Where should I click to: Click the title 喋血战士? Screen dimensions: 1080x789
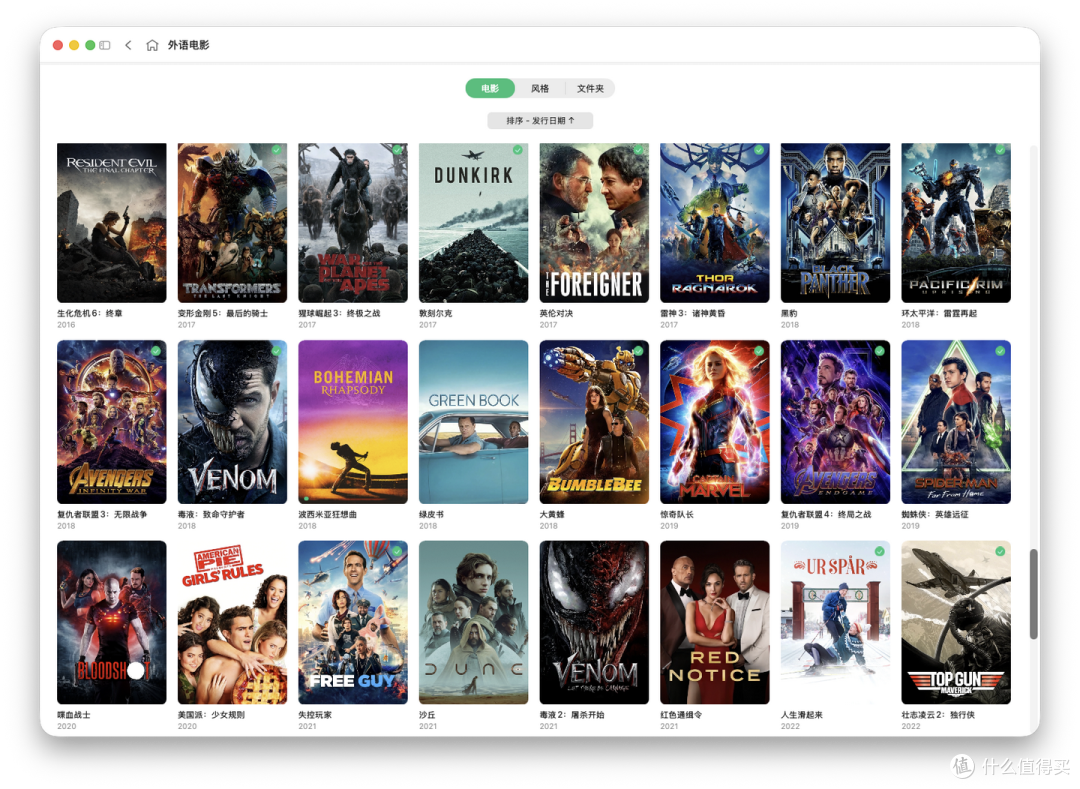pos(74,715)
